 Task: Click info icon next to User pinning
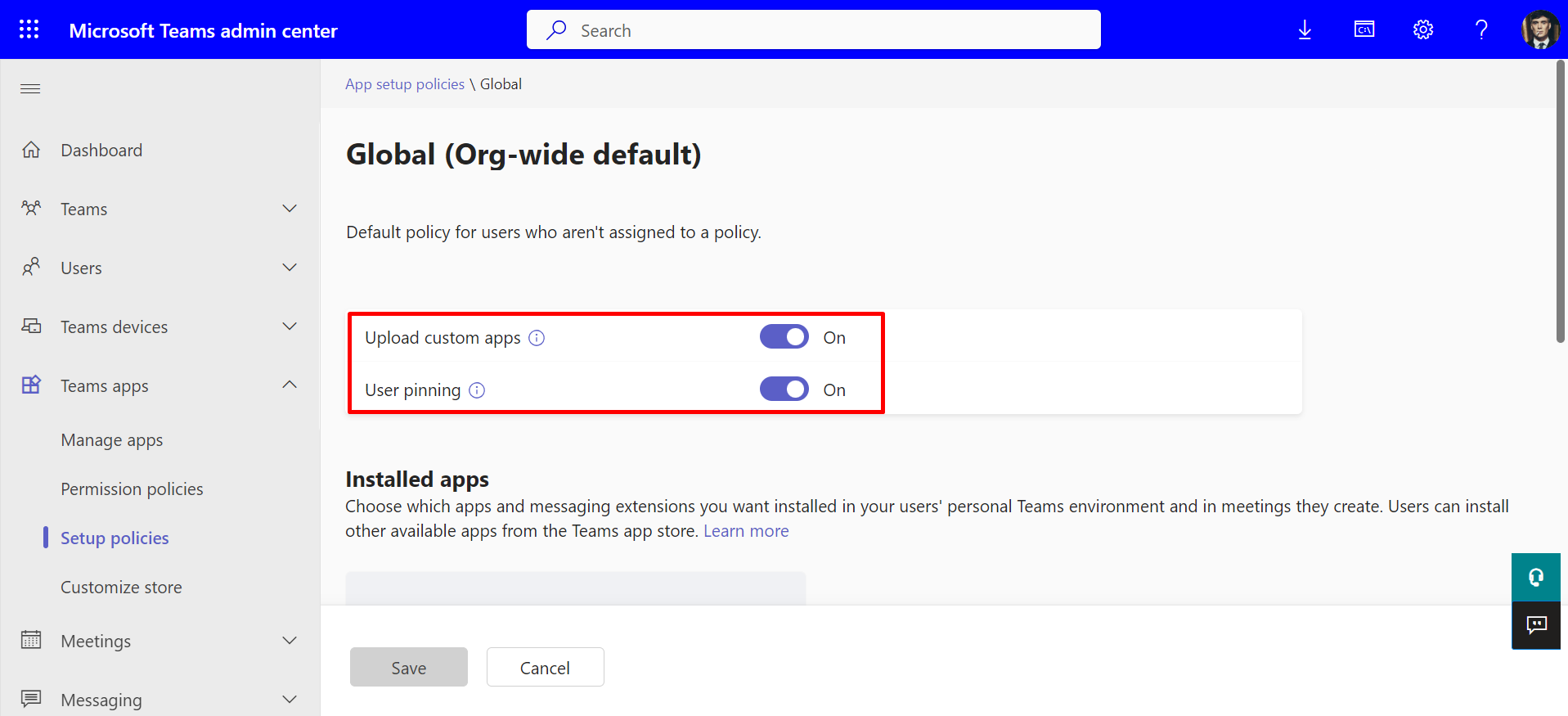point(477,390)
